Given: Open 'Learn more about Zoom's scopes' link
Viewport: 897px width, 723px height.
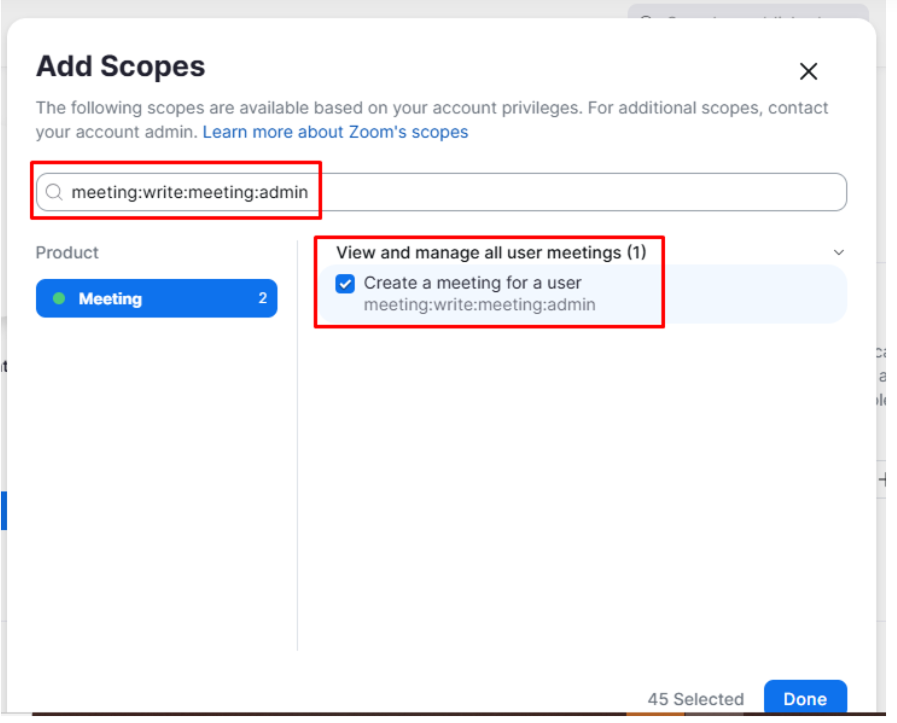Looking at the screenshot, I should coord(335,132).
